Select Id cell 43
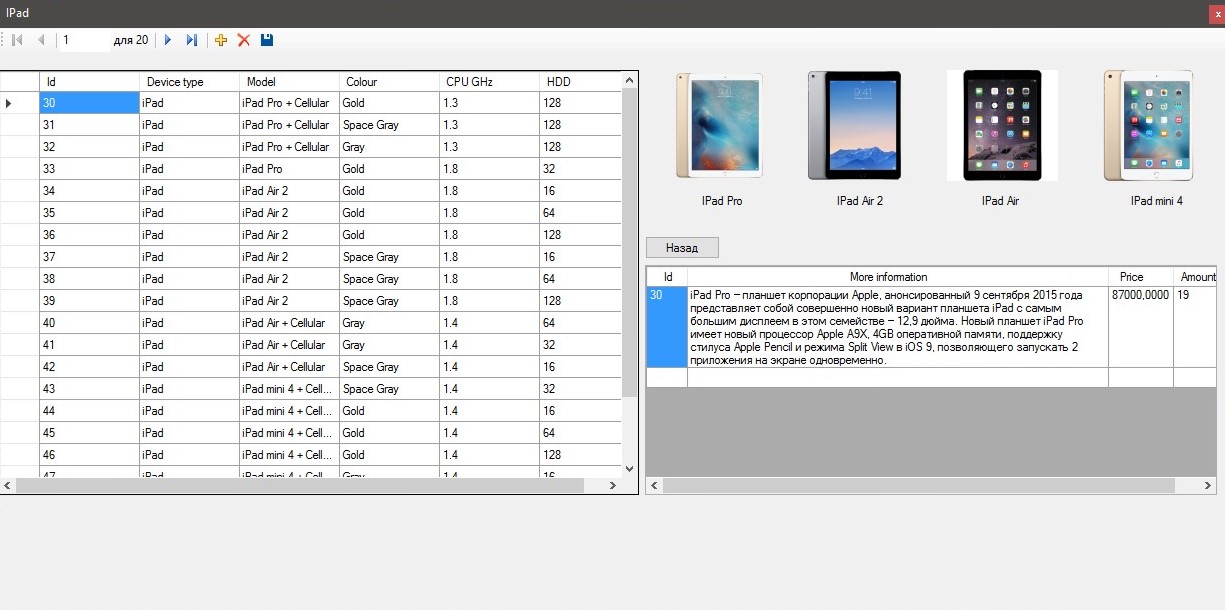1225x610 pixels. [x=89, y=389]
